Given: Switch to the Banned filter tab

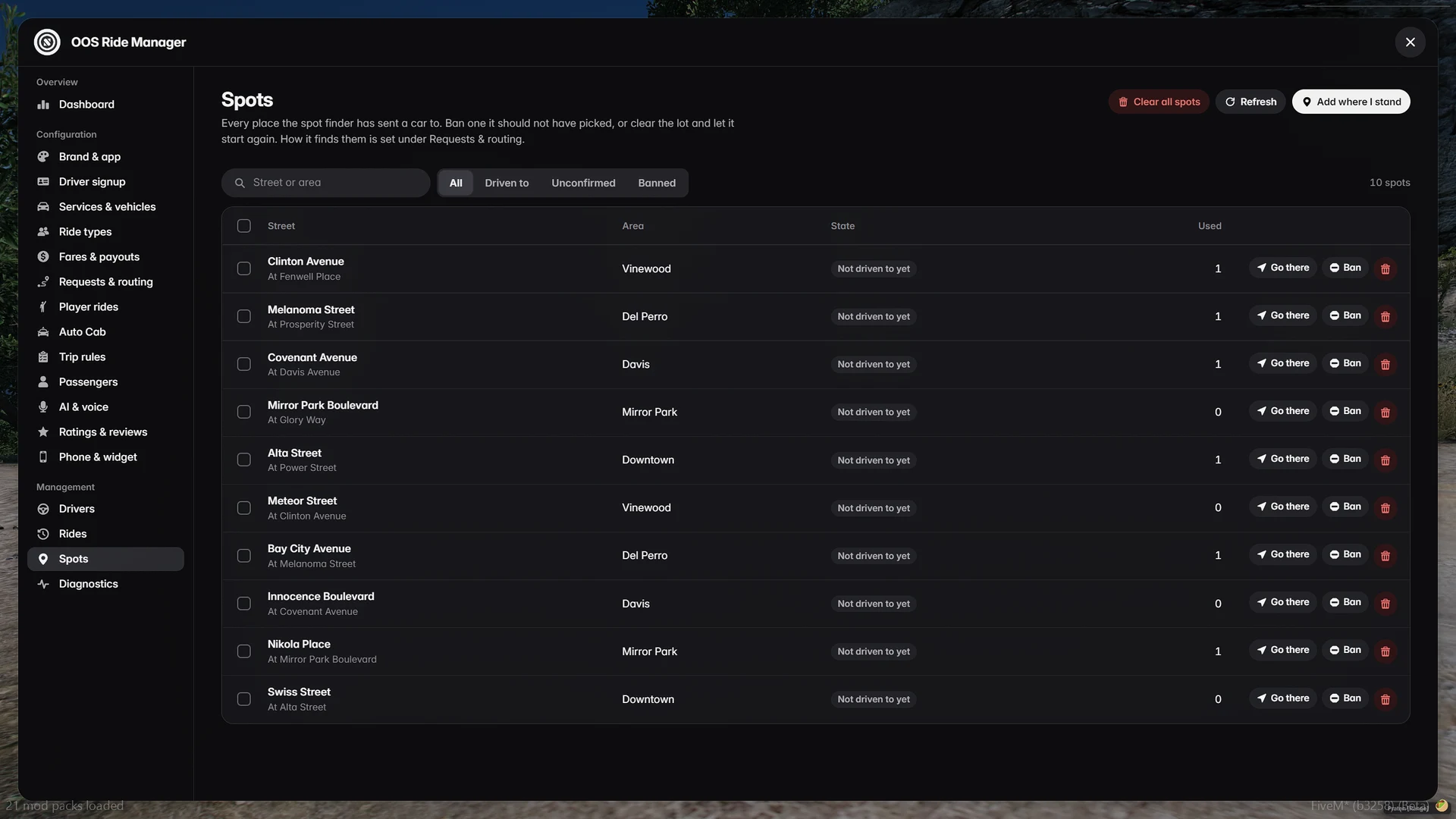Looking at the screenshot, I should pyautogui.click(x=657, y=183).
